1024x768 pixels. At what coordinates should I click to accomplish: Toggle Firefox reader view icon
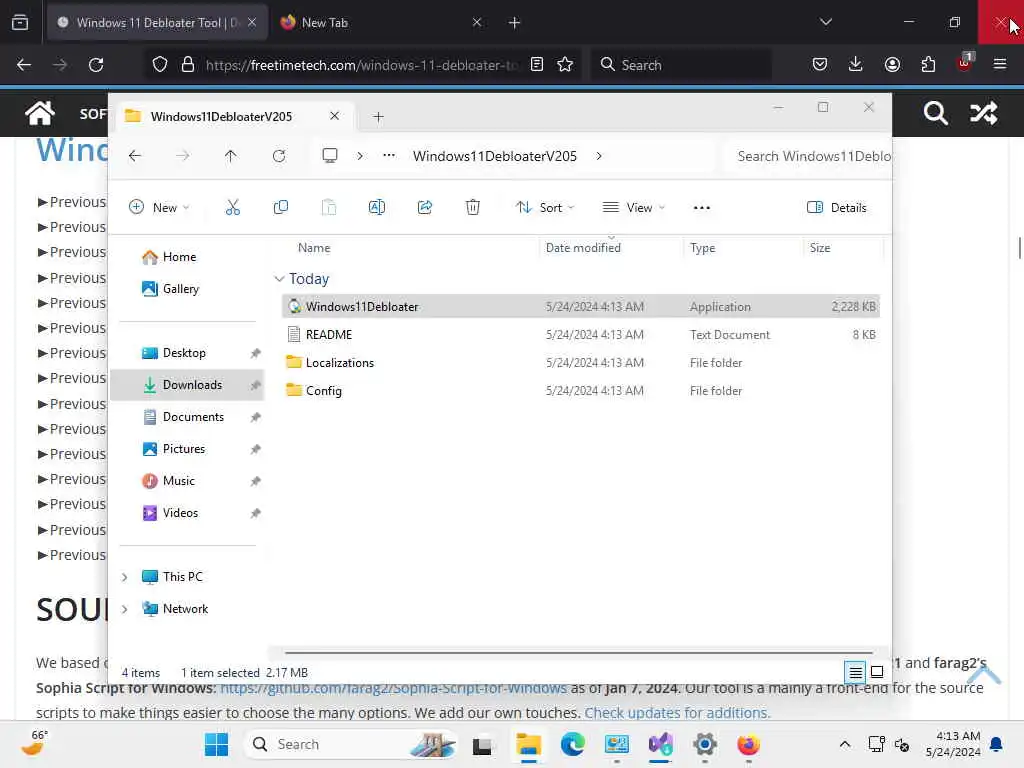537,65
